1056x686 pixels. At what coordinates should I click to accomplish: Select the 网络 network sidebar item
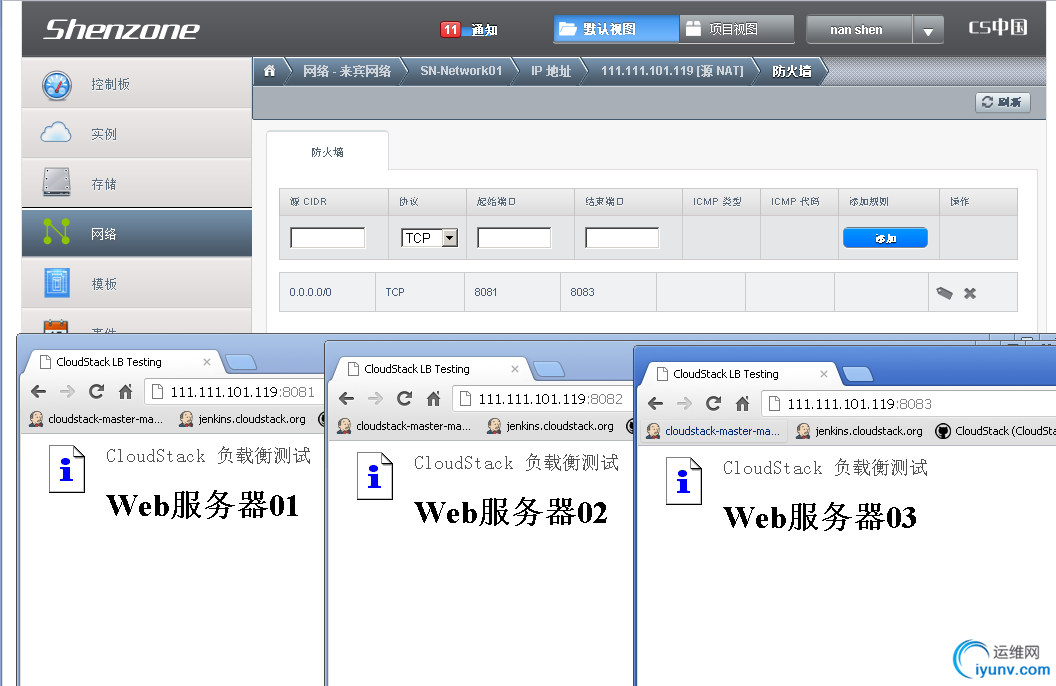(x=137, y=233)
